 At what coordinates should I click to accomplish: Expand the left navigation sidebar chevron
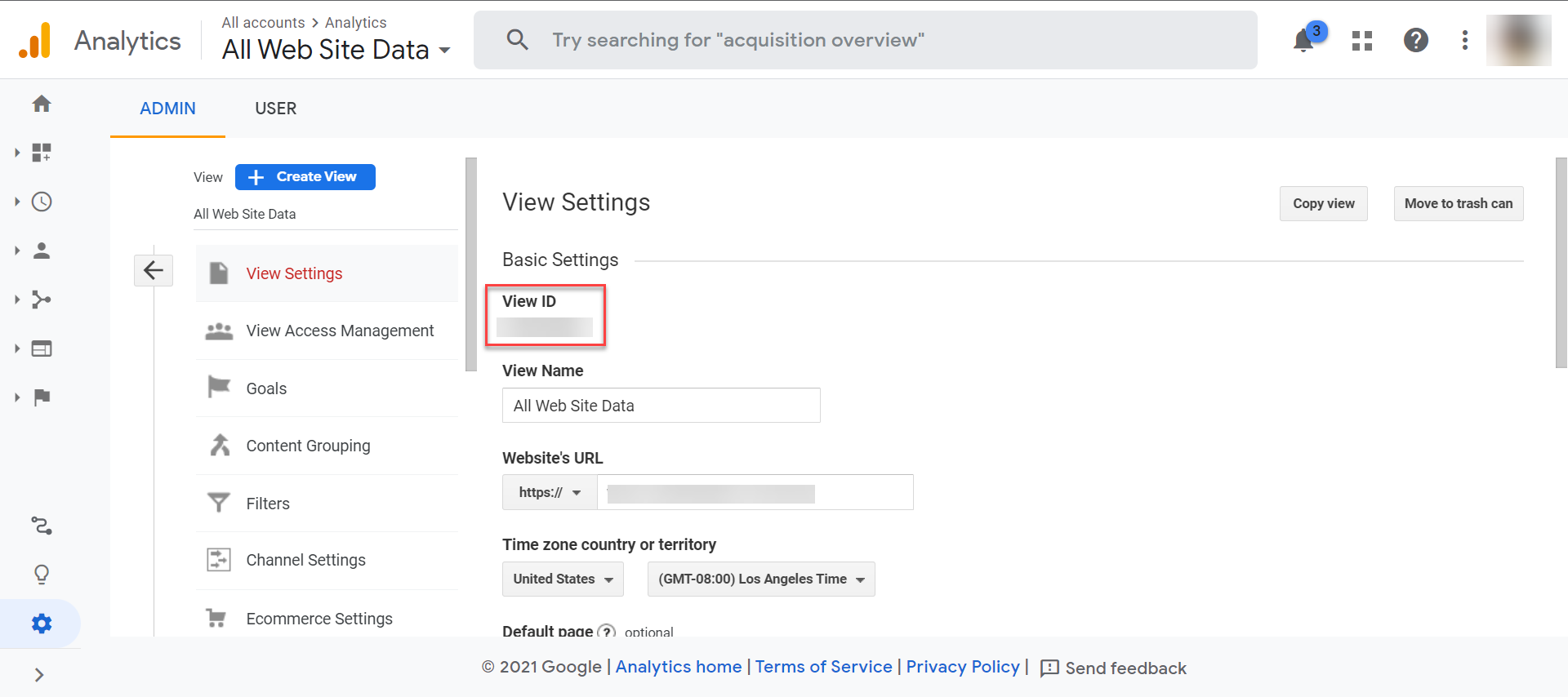coord(39,675)
